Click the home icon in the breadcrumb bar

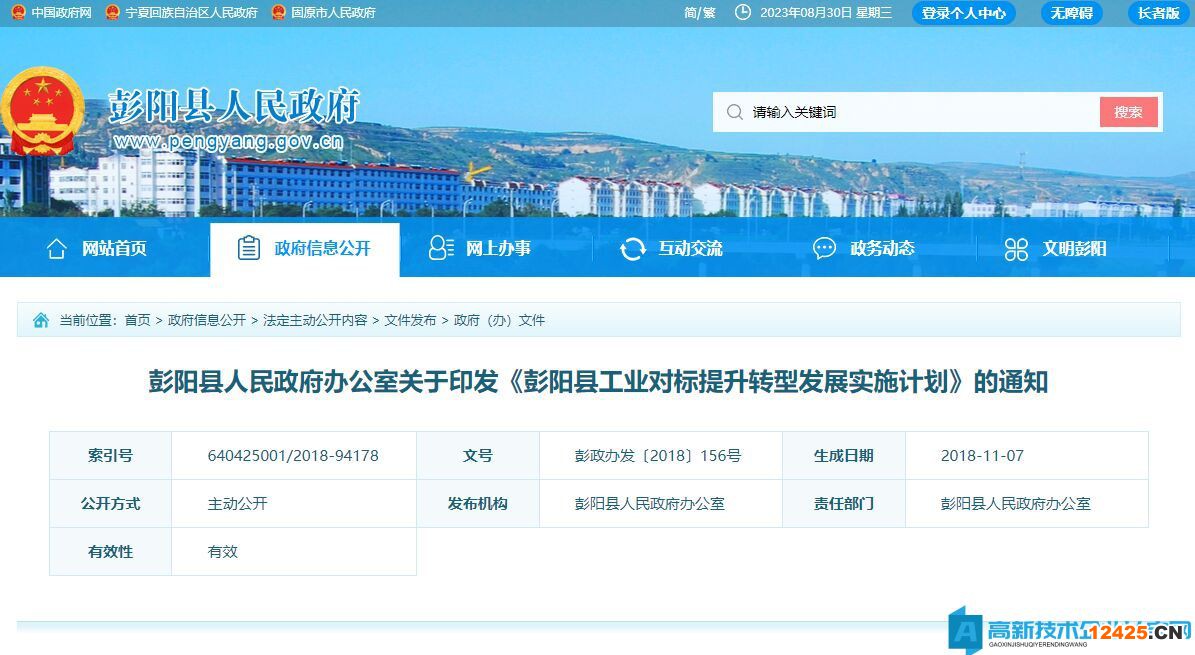40,320
